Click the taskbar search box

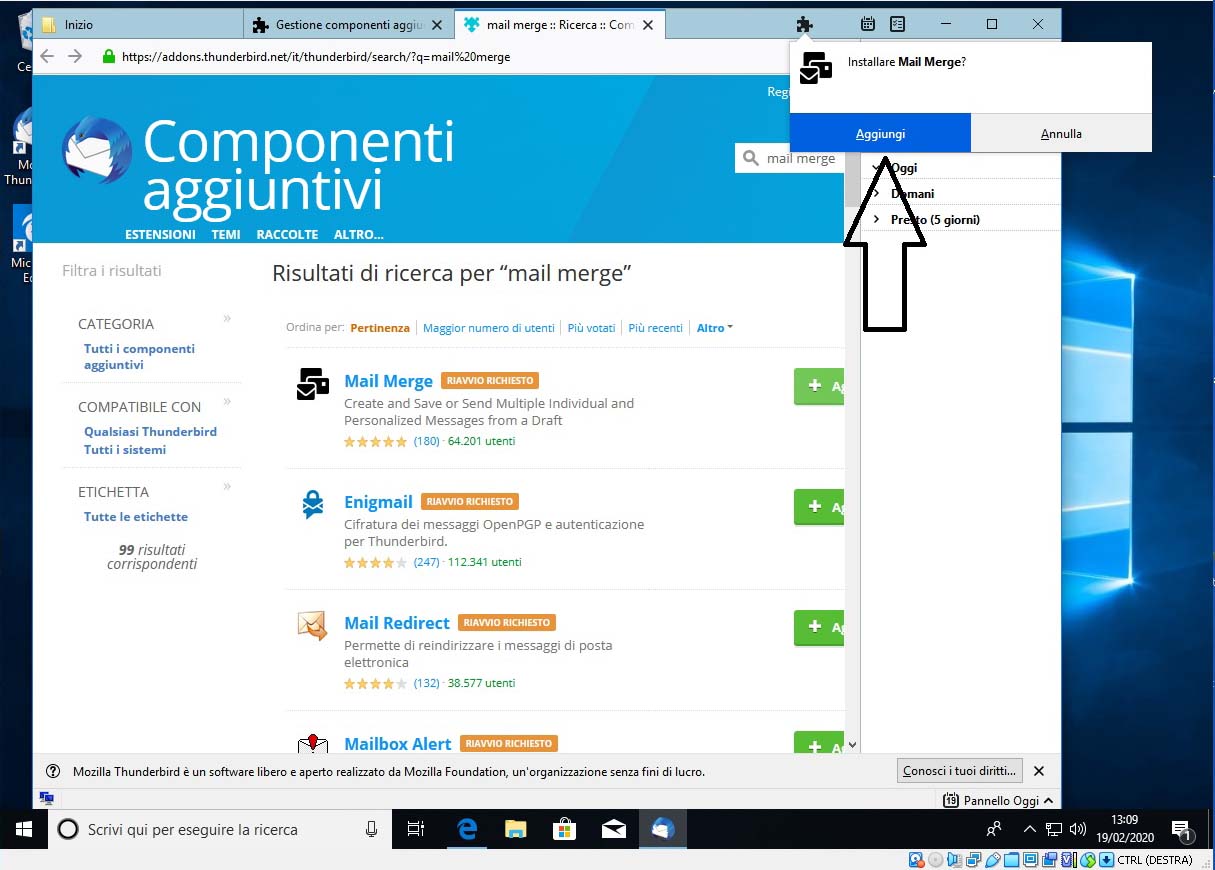tap(219, 829)
